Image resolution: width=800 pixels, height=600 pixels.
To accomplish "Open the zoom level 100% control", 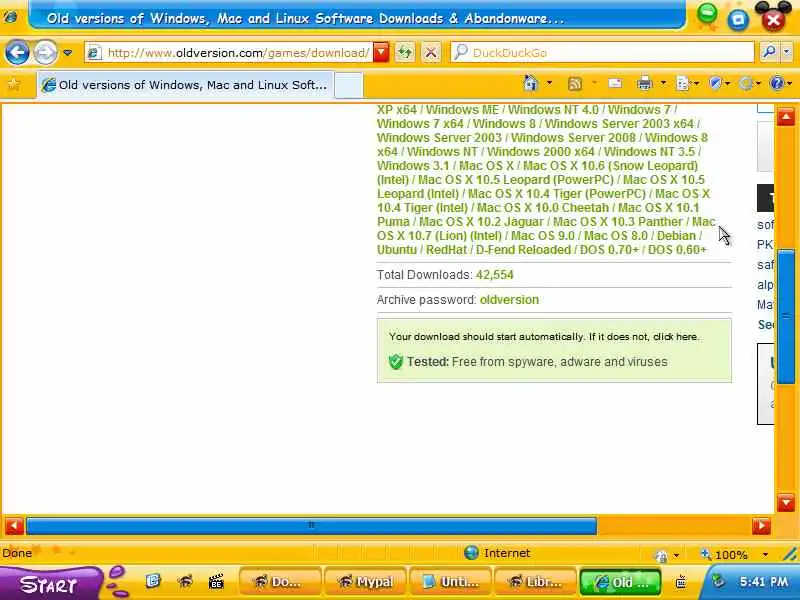I will point(724,554).
